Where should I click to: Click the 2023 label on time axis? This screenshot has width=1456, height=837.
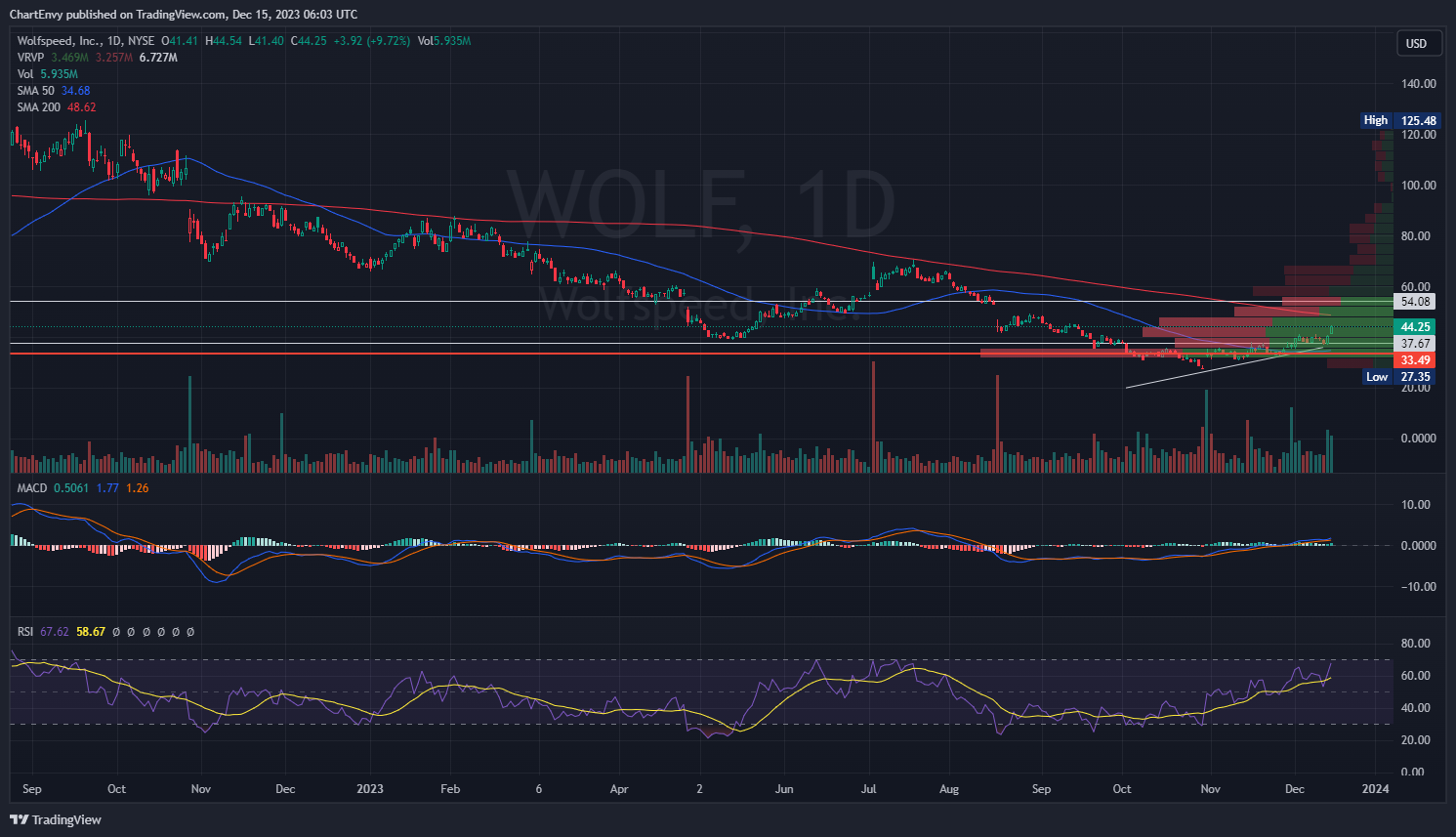[370, 789]
